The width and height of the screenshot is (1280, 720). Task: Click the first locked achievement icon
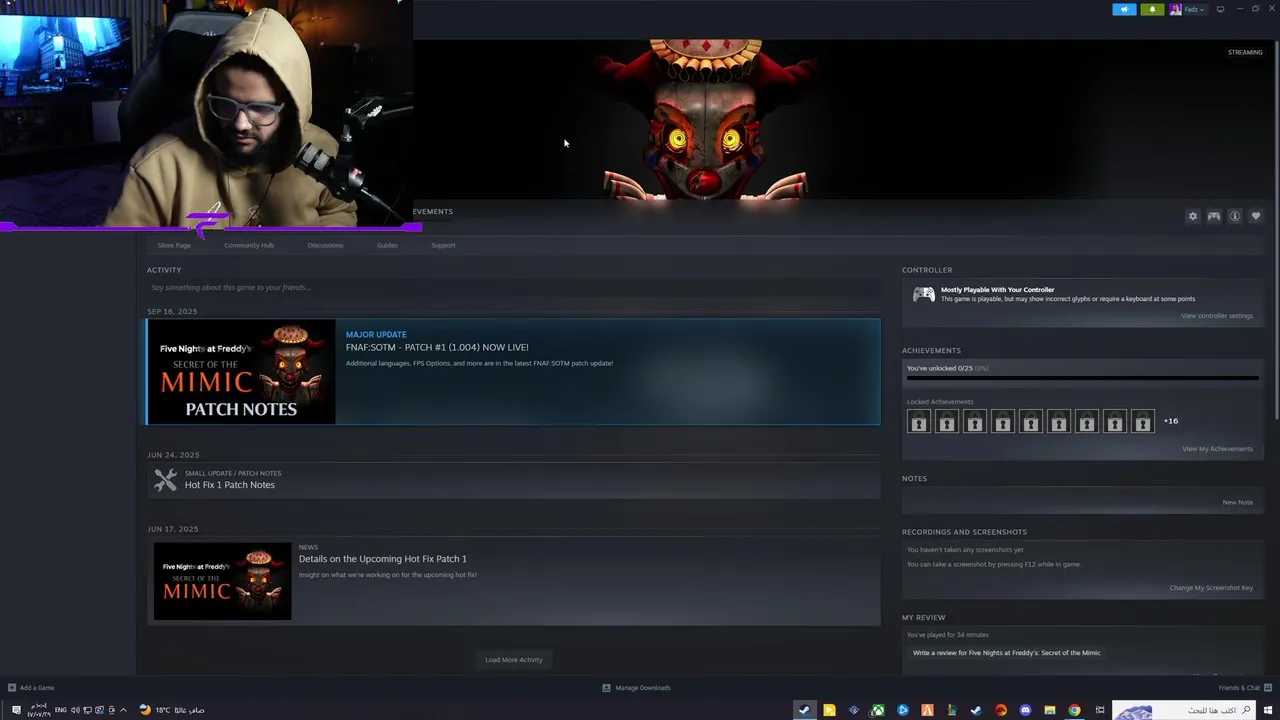tap(918, 422)
